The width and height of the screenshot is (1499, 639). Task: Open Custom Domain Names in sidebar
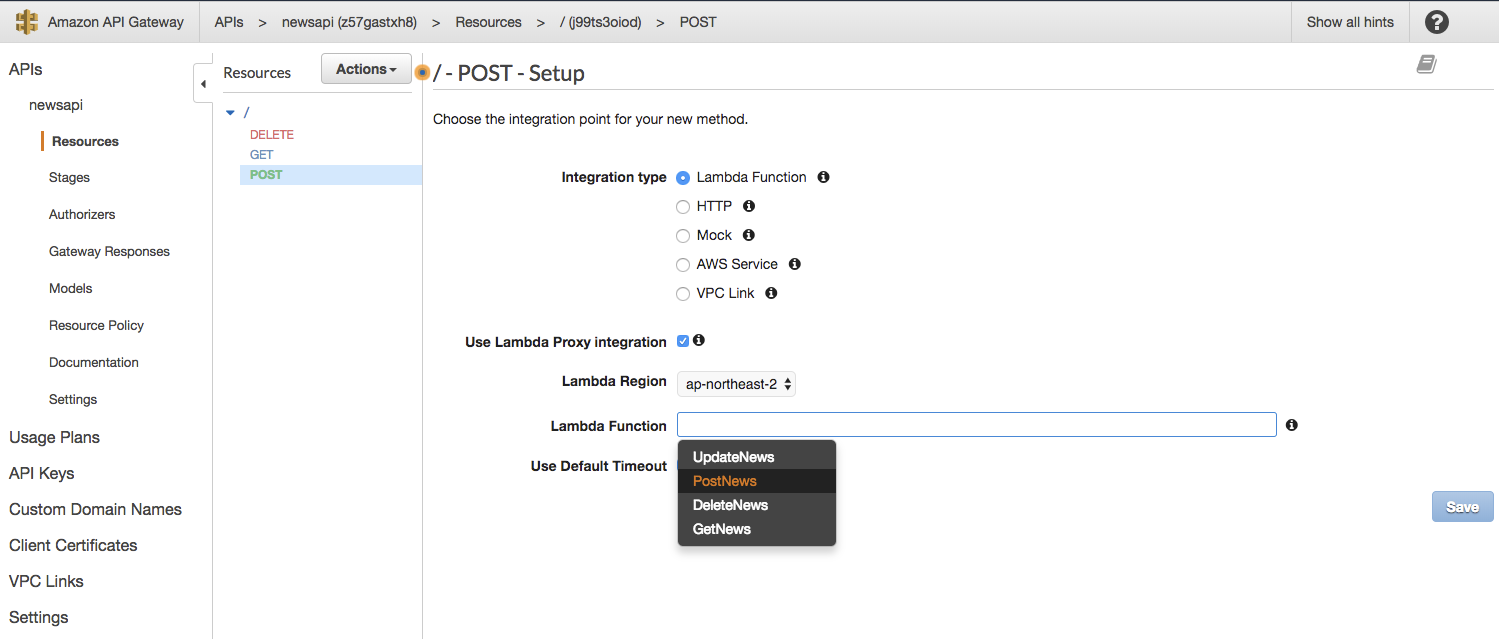(x=95, y=509)
